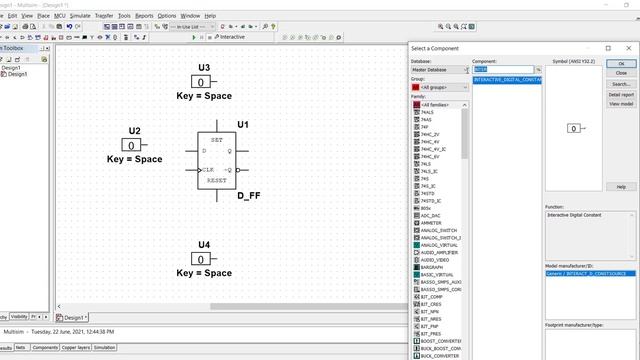The height and width of the screenshot is (360, 640).
Task: Click the full screen toolbar icon
Action: click(x=472, y=27)
